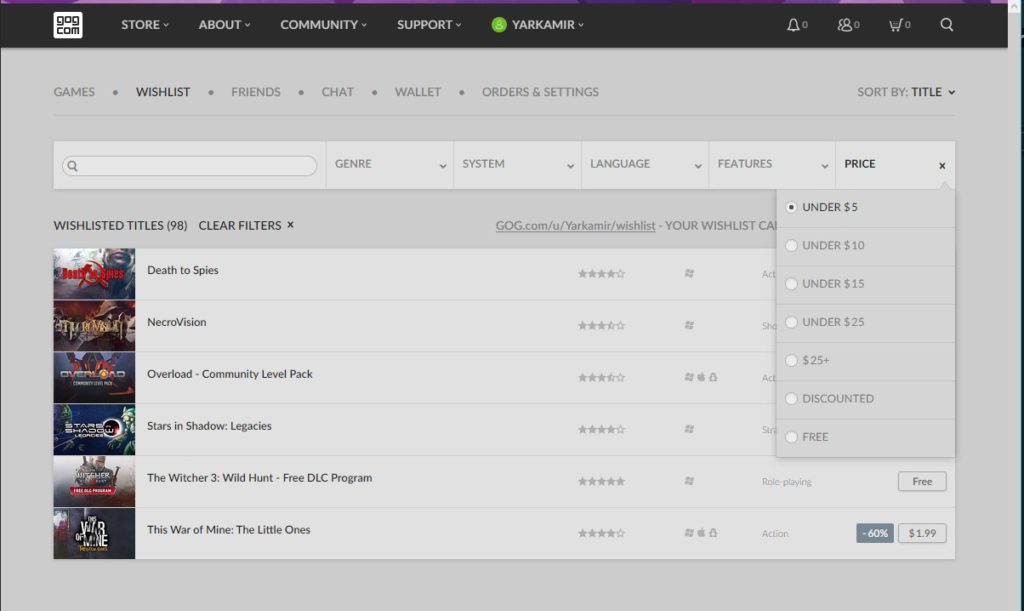1024x611 pixels.
Task: Click the Windows icon in Stars in Shadow row
Action: pos(689,429)
